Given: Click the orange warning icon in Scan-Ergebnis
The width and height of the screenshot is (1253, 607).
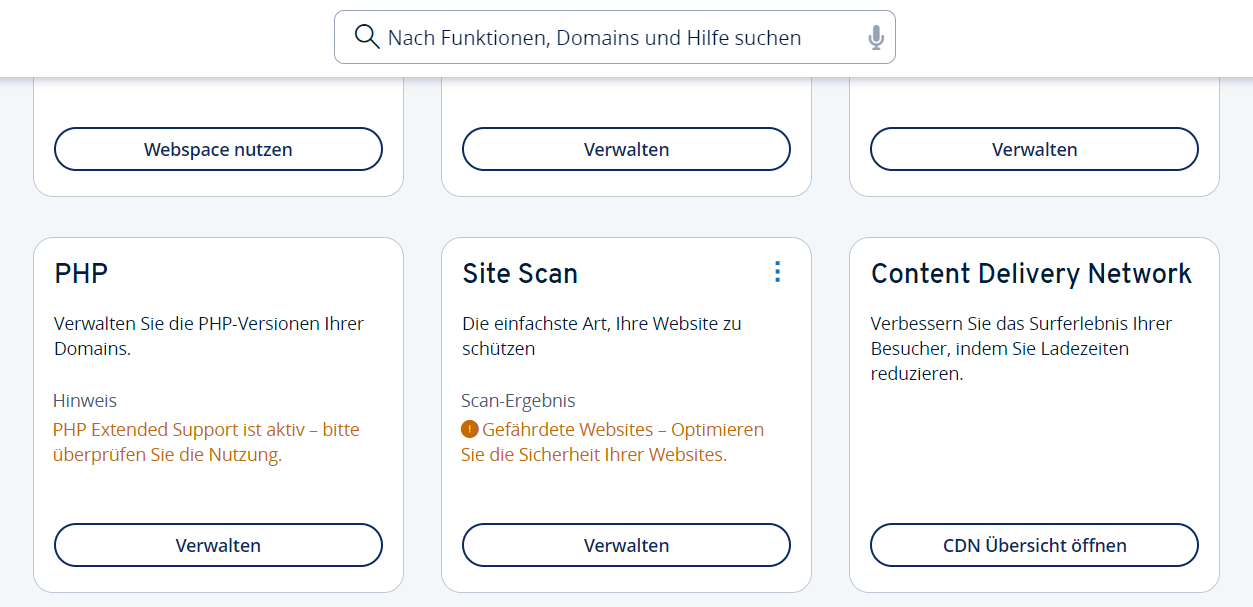Looking at the screenshot, I should [x=470, y=430].
